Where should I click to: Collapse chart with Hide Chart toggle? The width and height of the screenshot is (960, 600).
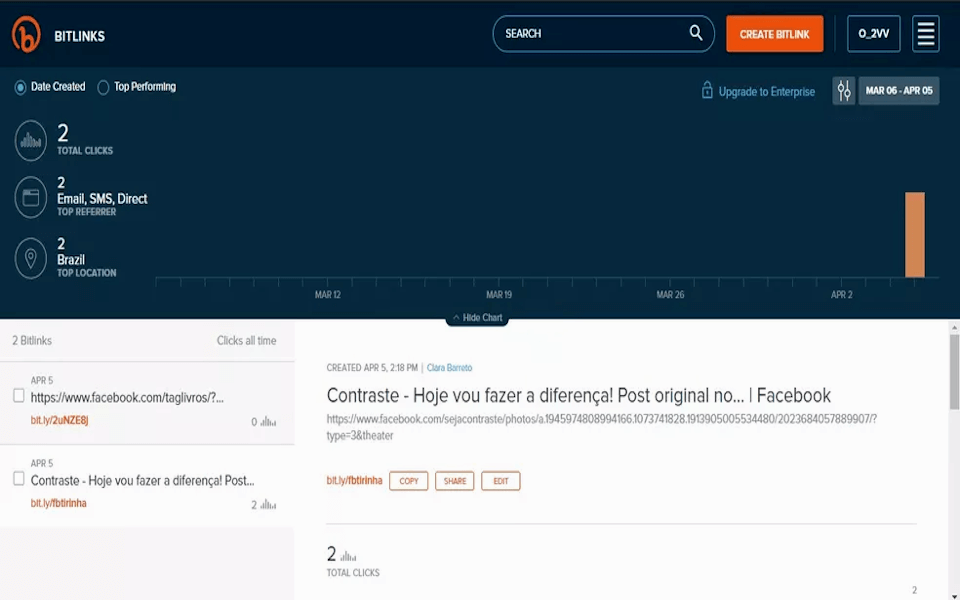[477, 318]
